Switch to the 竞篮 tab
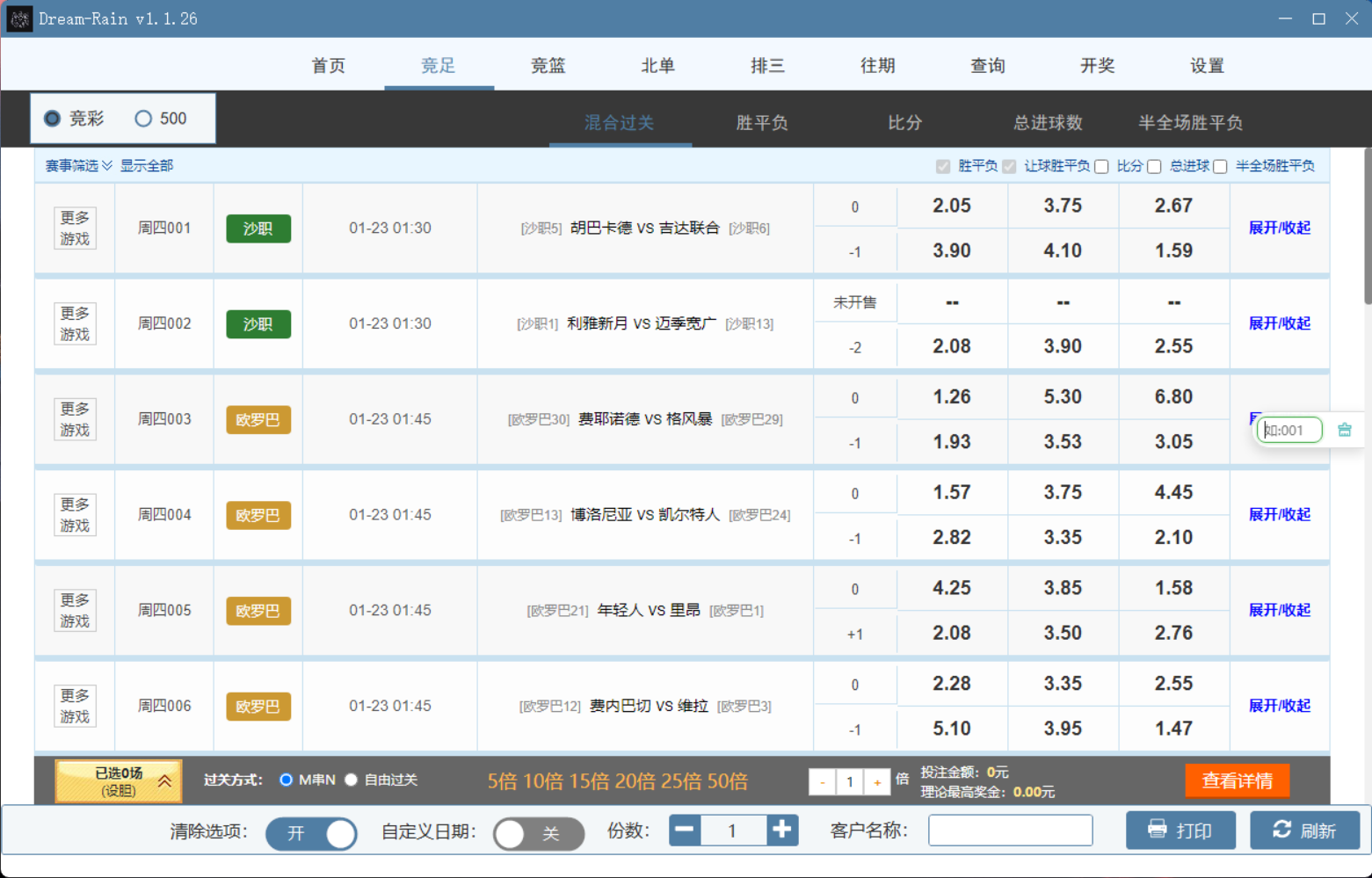1372x878 pixels. pos(548,65)
